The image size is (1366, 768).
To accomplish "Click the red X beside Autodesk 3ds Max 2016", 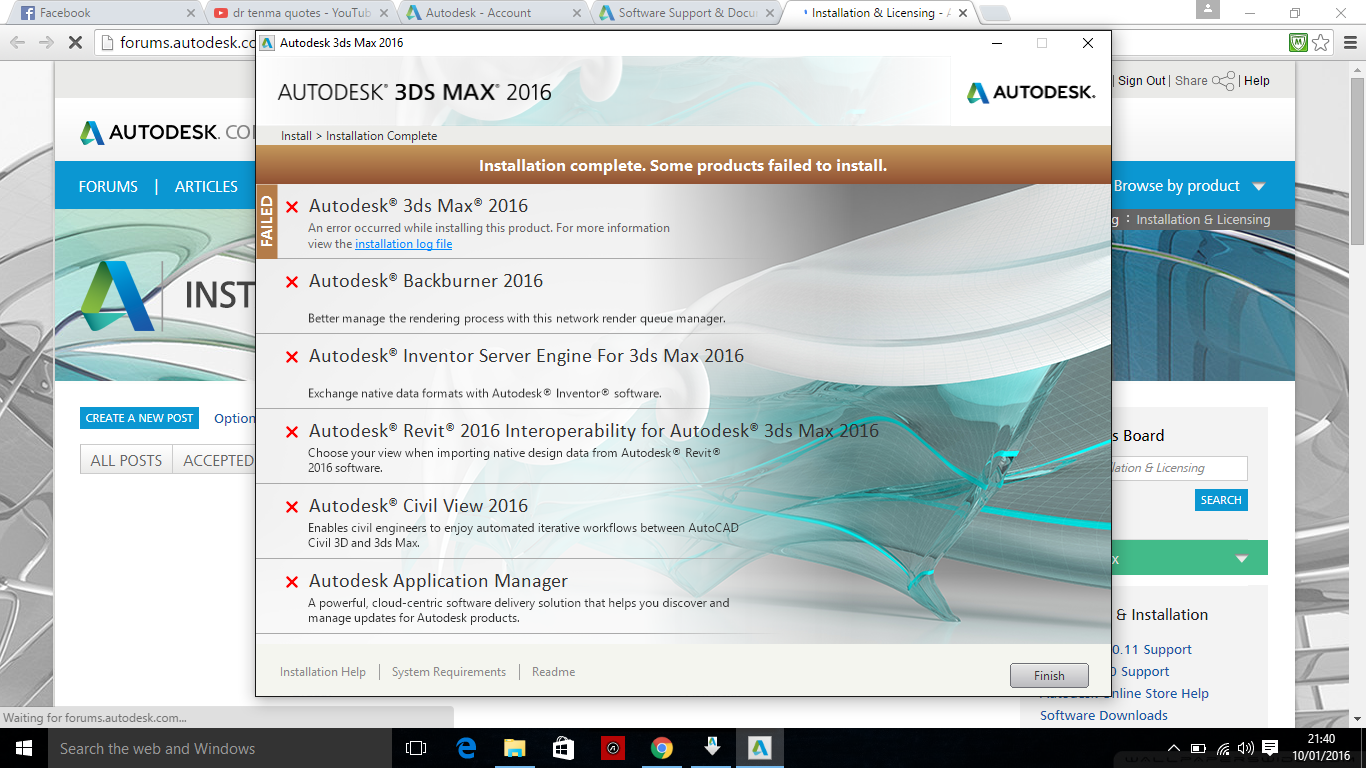I will (292, 207).
